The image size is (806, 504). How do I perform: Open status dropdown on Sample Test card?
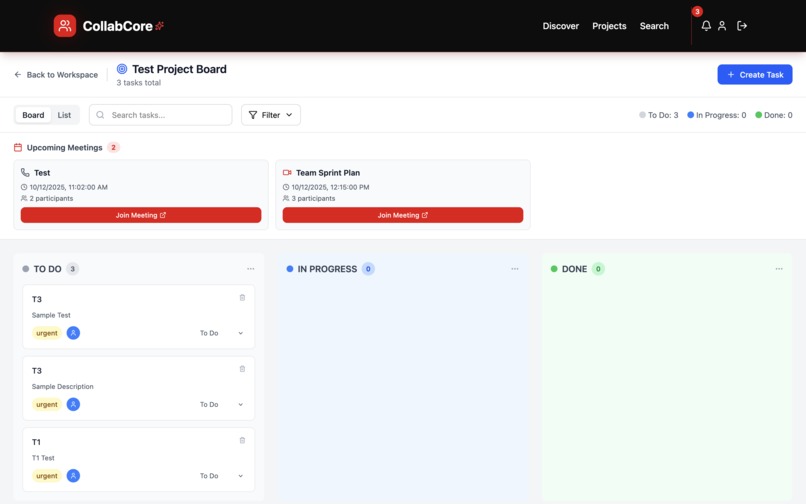point(222,333)
